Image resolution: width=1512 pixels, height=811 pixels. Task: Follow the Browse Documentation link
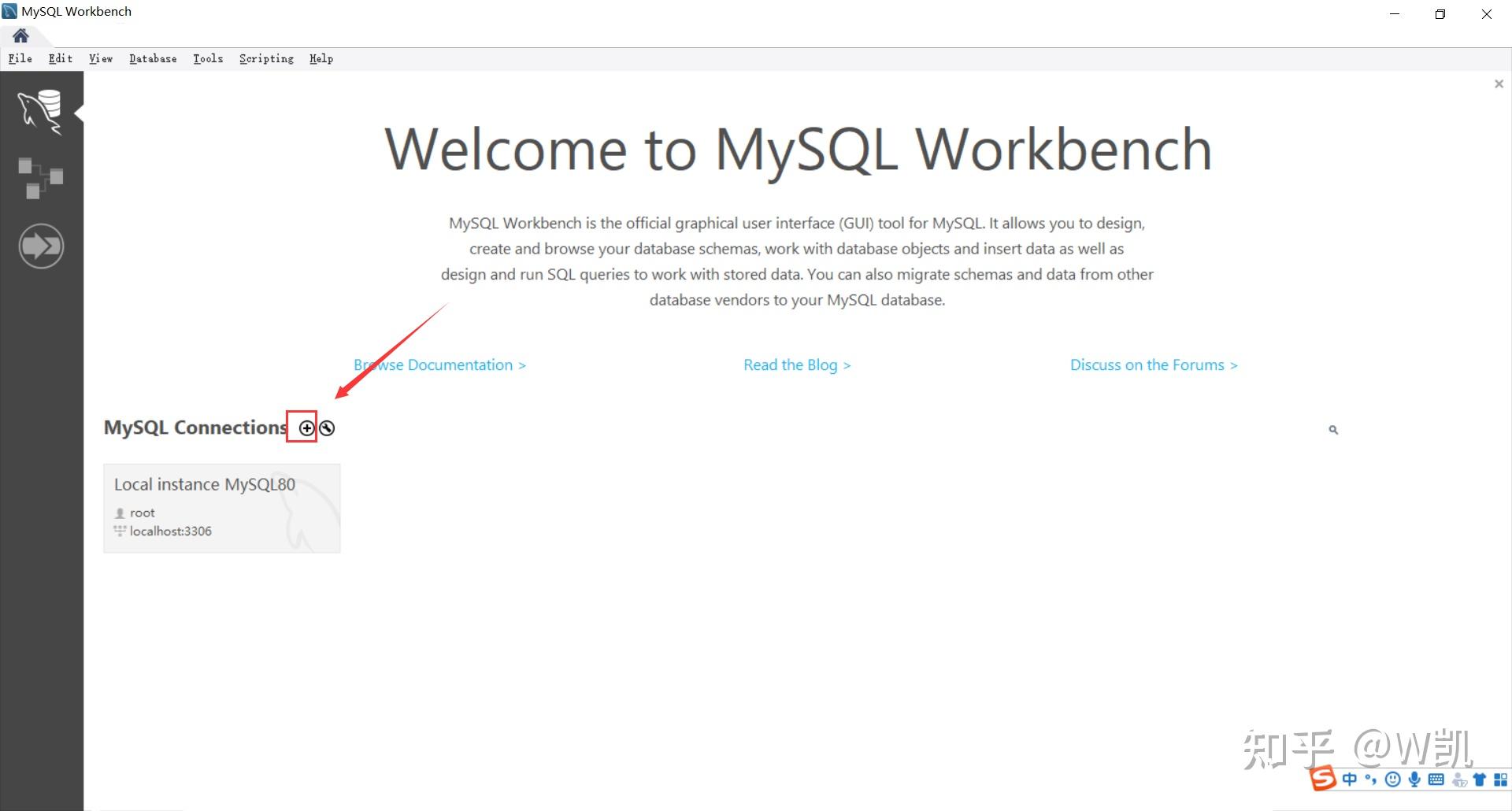(x=439, y=365)
